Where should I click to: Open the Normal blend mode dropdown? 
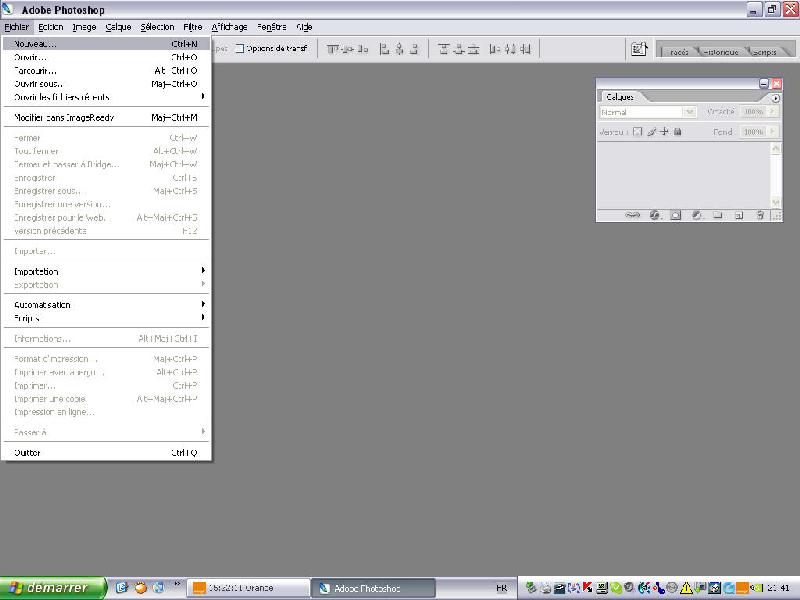(648, 112)
